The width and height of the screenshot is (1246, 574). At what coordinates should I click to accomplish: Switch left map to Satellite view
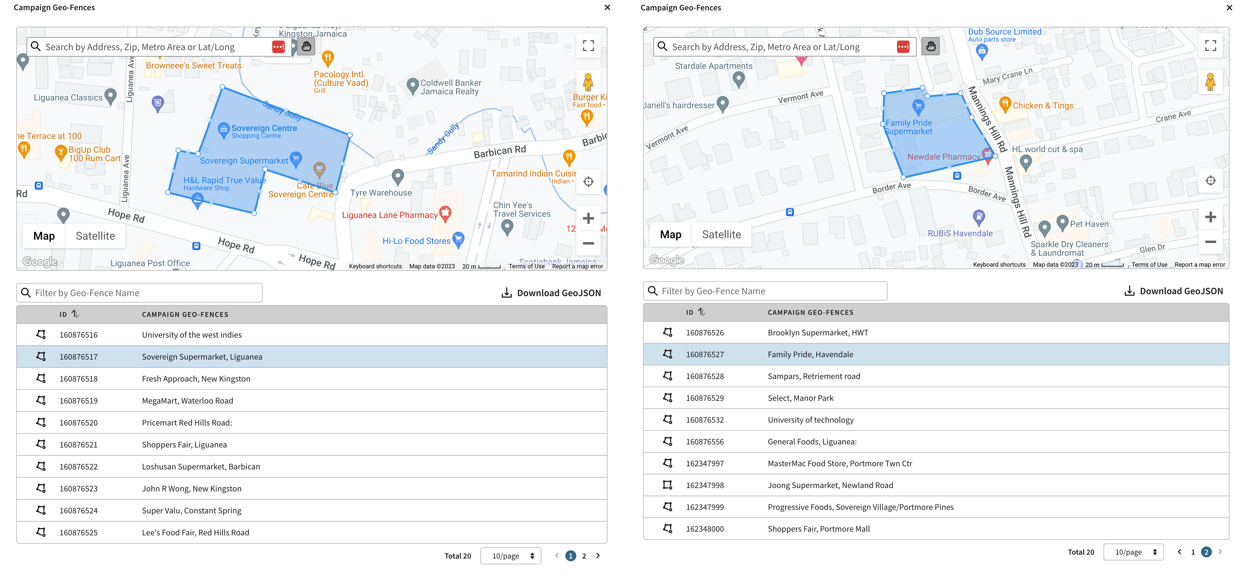pyautogui.click(x=95, y=236)
